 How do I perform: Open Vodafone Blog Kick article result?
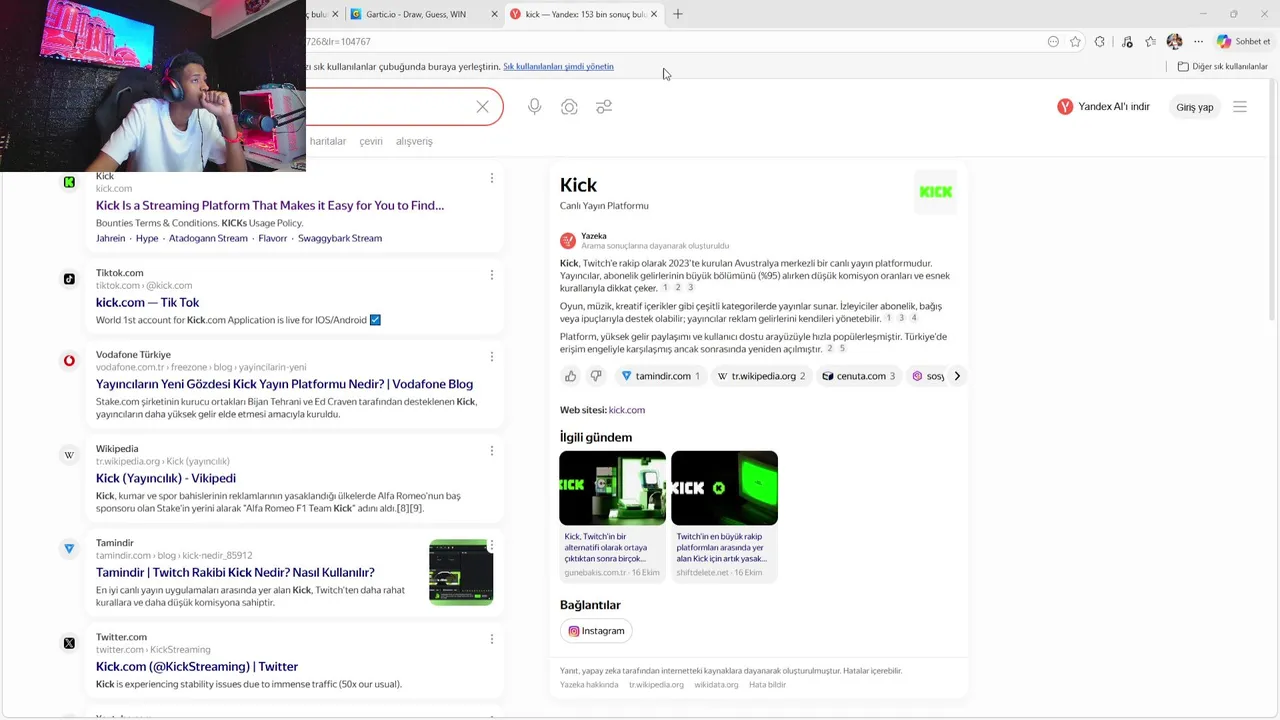coord(284,384)
